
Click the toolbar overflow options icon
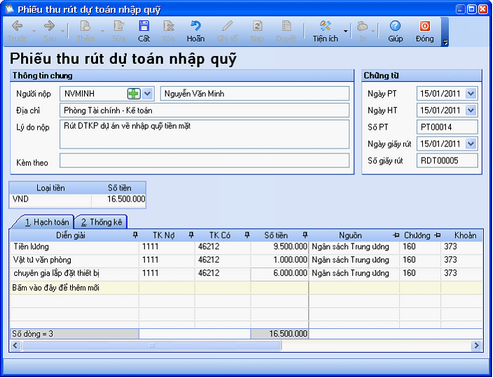pos(445,42)
